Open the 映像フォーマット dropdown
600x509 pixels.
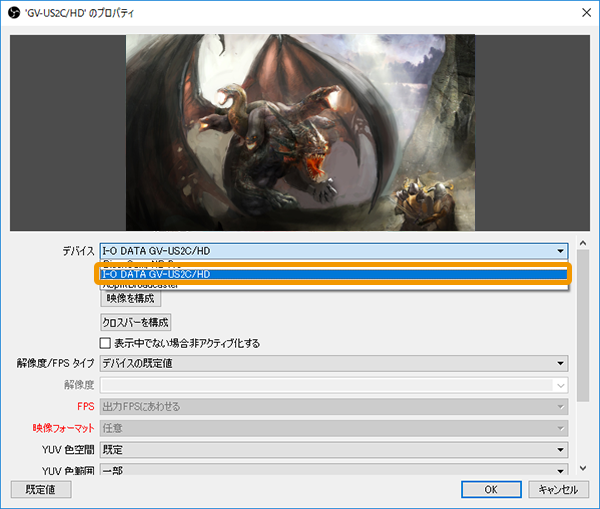coord(334,428)
